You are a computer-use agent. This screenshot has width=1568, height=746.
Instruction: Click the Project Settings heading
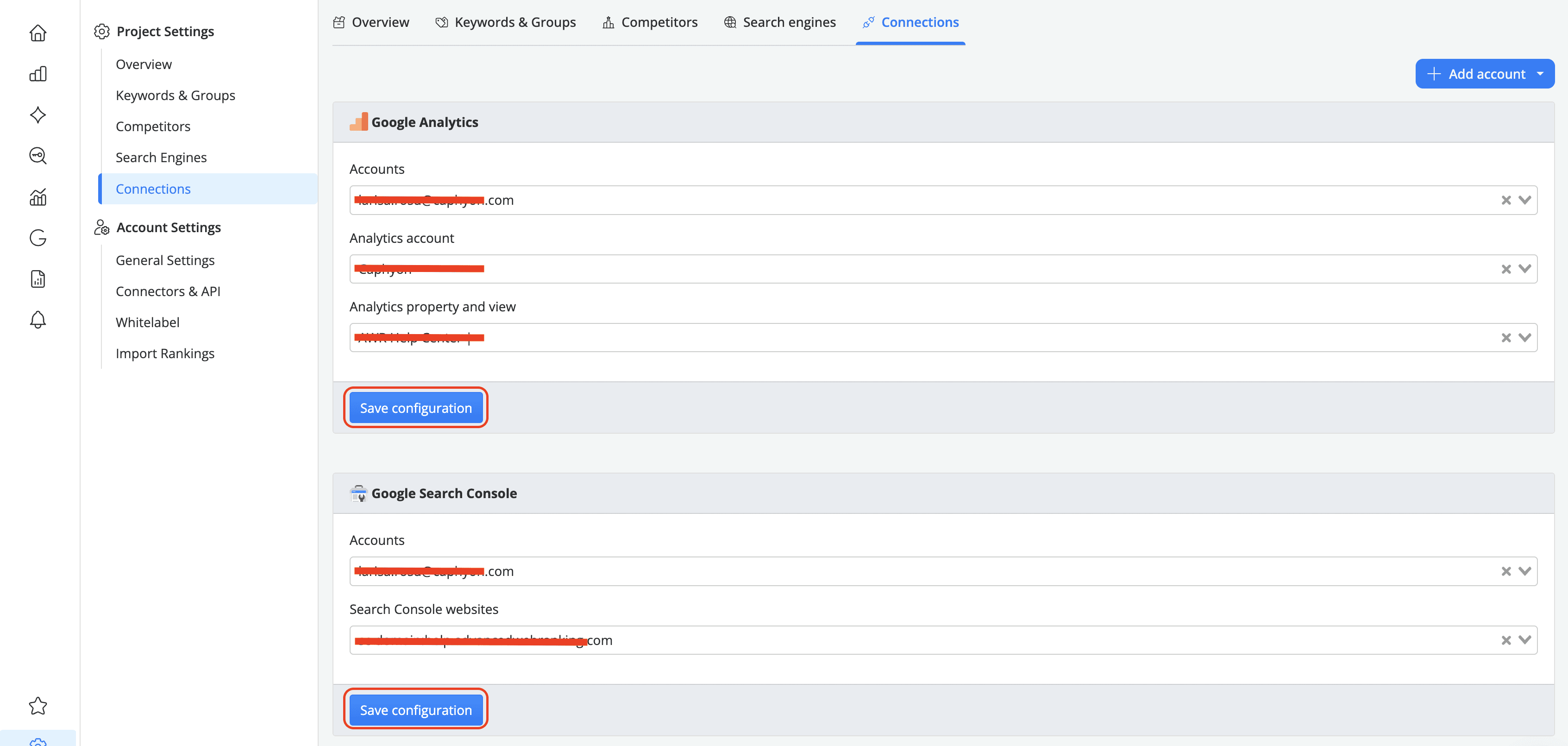tap(165, 31)
